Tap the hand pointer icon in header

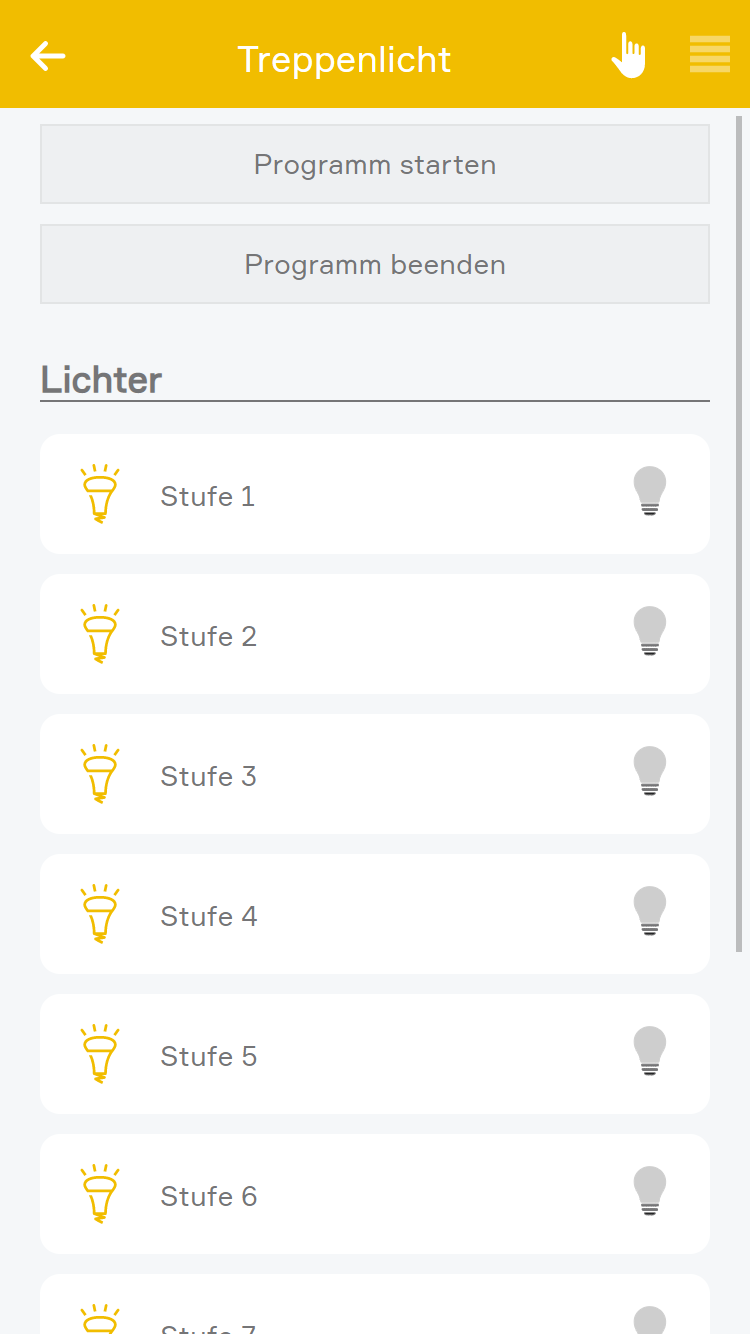[629, 55]
